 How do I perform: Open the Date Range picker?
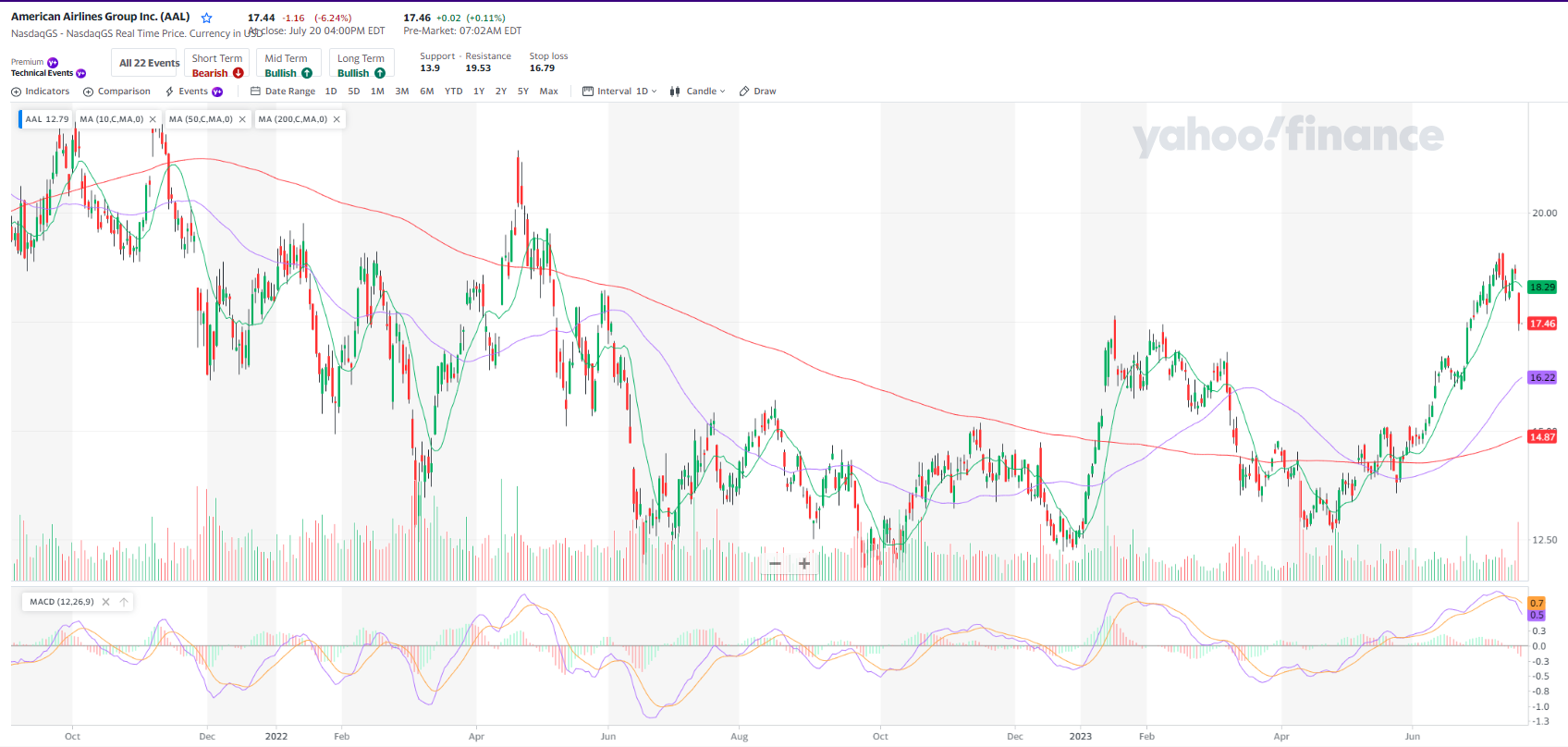click(283, 92)
